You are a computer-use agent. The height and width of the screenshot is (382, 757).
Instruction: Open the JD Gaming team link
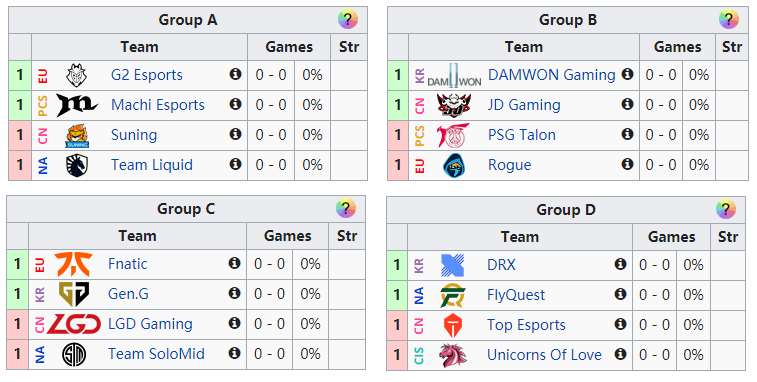(524, 105)
